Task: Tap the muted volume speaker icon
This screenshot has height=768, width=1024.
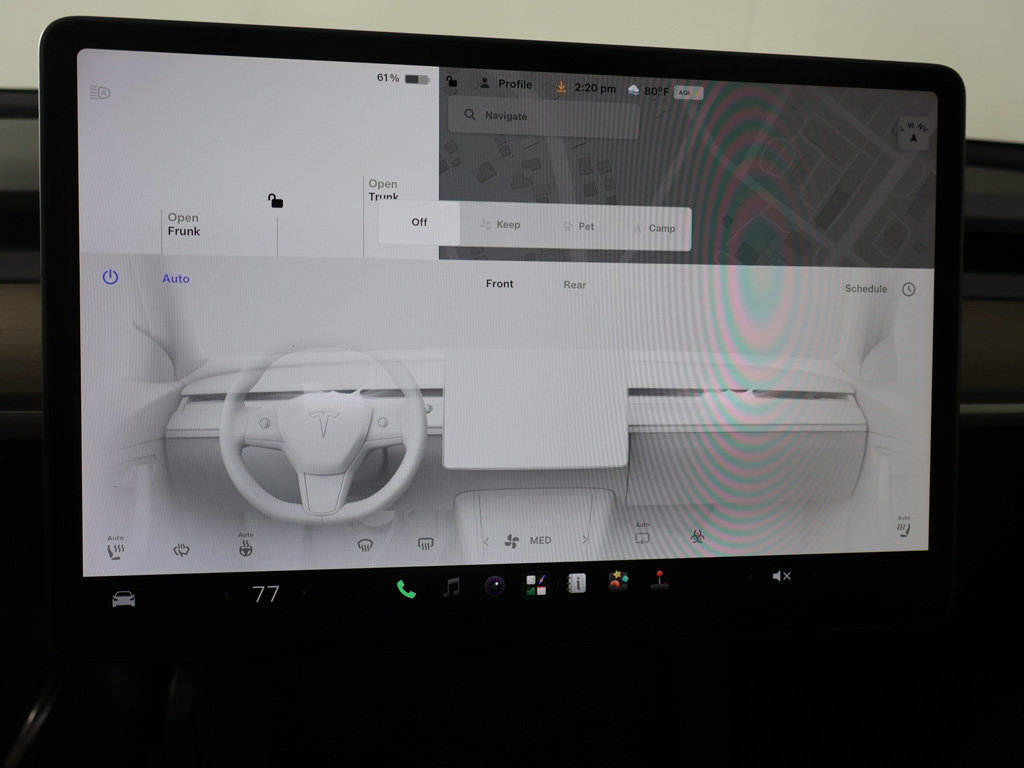Action: (x=781, y=576)
